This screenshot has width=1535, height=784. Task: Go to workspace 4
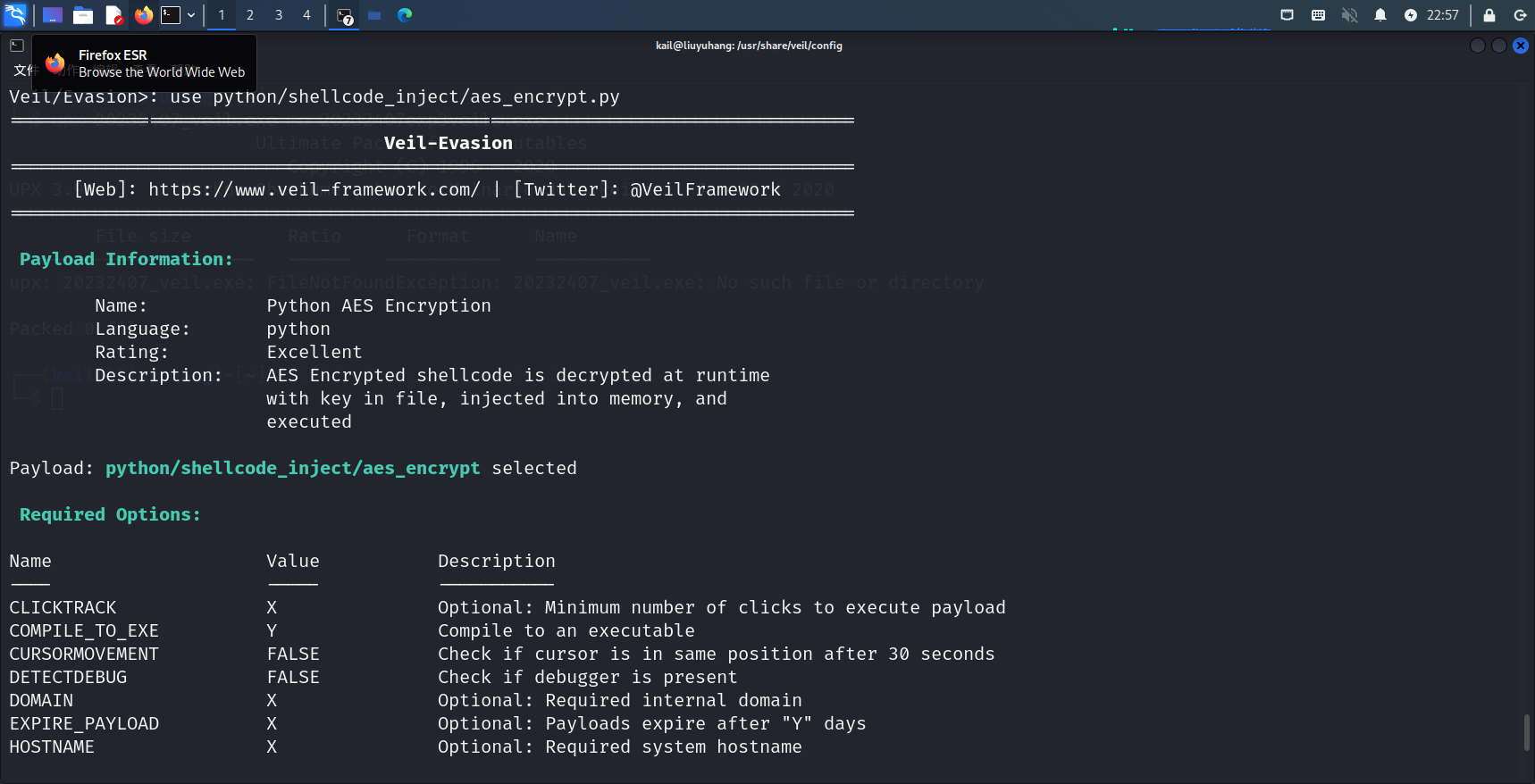tap(306, 15)
